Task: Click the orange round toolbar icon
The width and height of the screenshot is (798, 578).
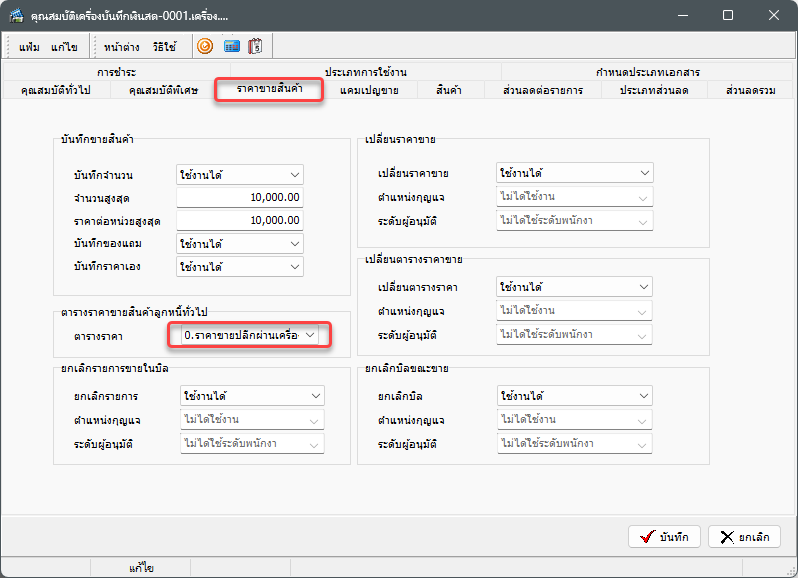Action: click(x=205, y=46)
